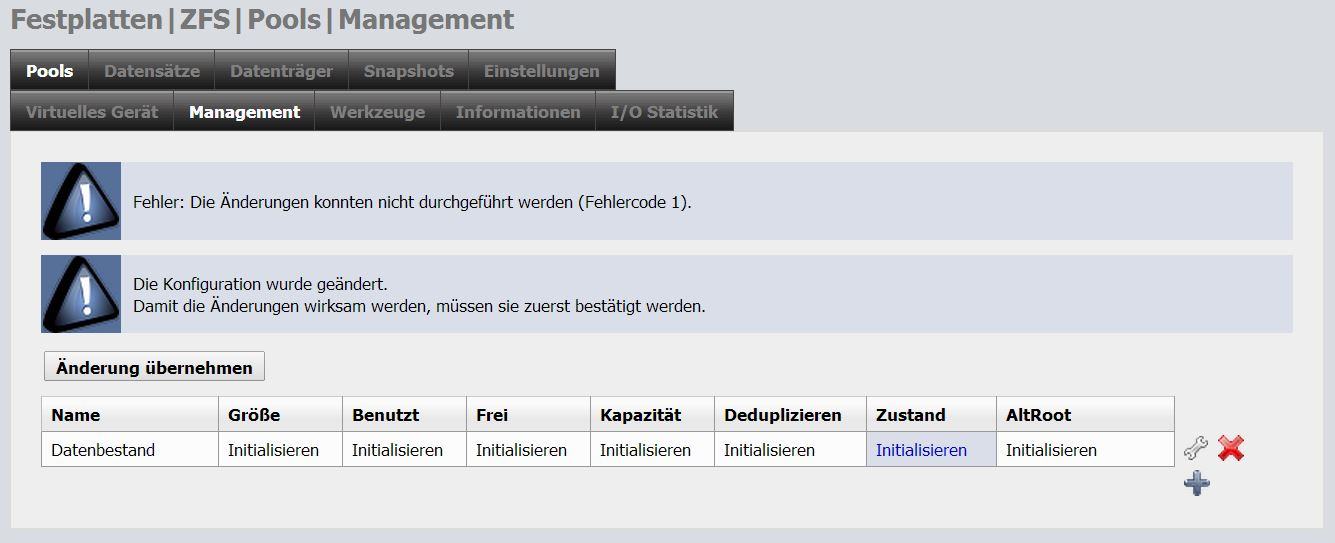This screenshot has width=1335, height=543.
Task: Click the Fehlercode 1 error message text
Action: (x=412, y=202)
